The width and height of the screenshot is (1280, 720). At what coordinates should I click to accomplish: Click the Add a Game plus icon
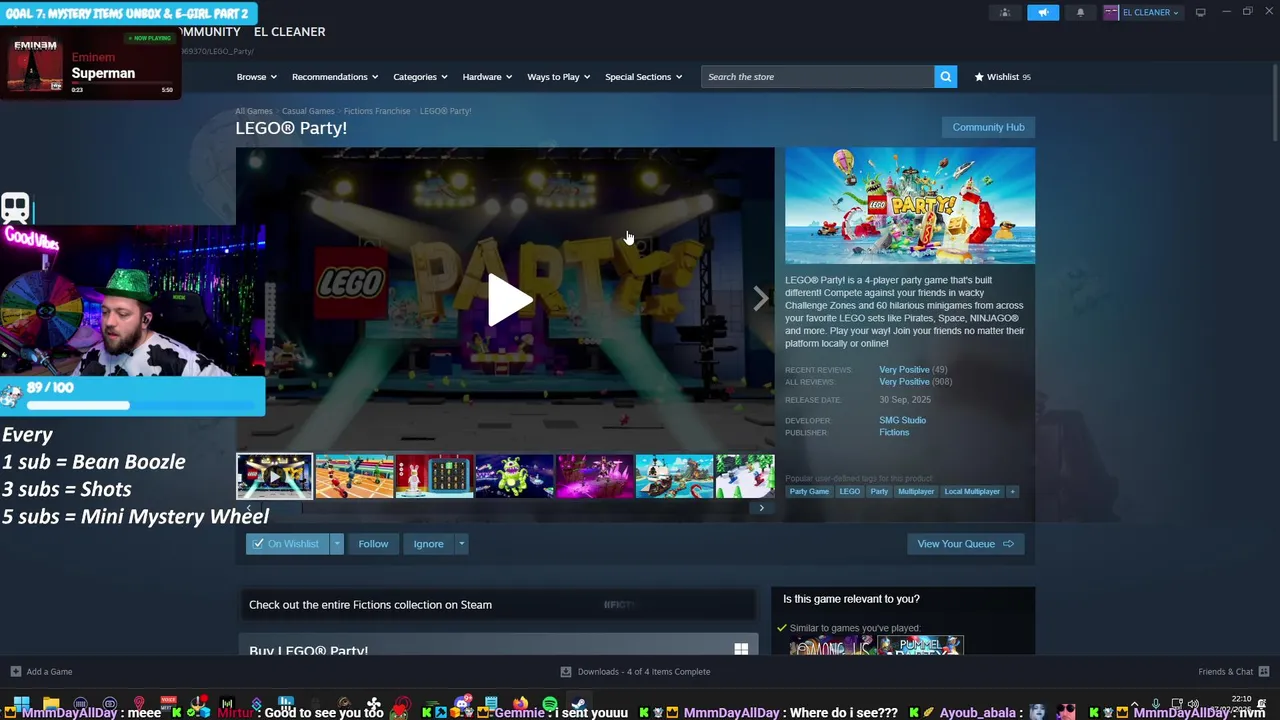[x=15, y=671]
